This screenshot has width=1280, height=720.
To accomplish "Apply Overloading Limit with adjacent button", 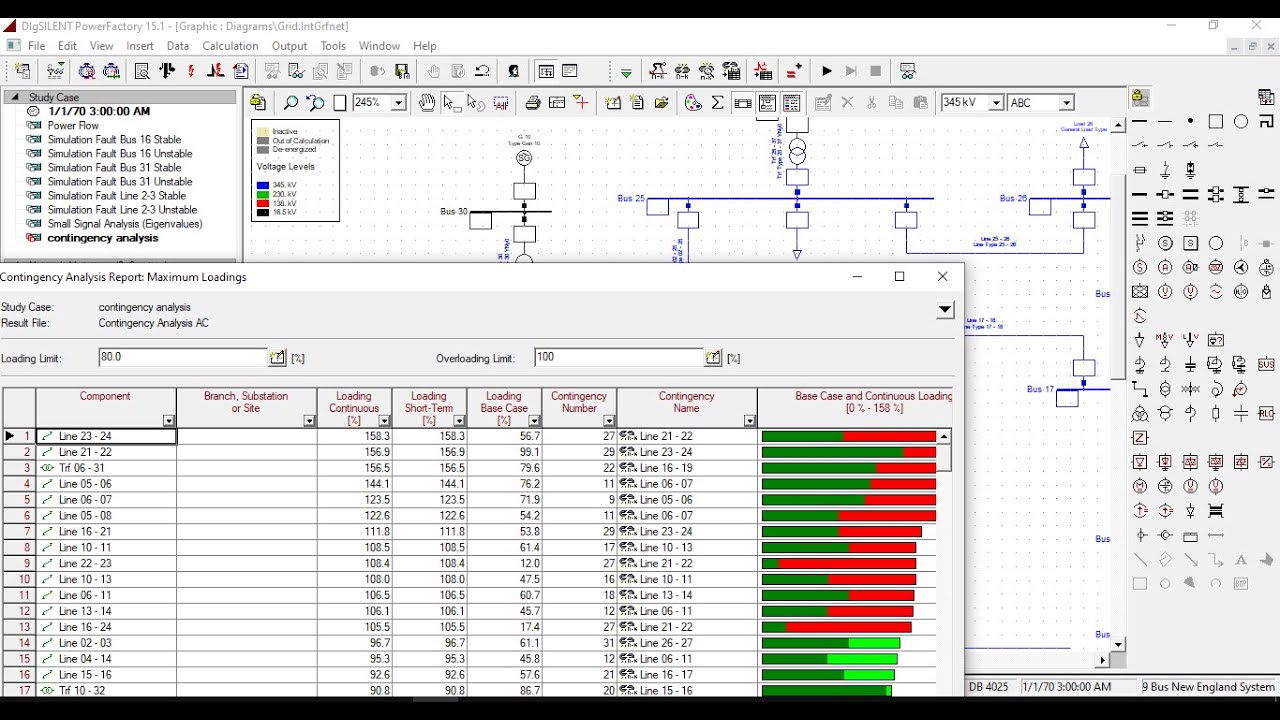I will pos(713,357).
